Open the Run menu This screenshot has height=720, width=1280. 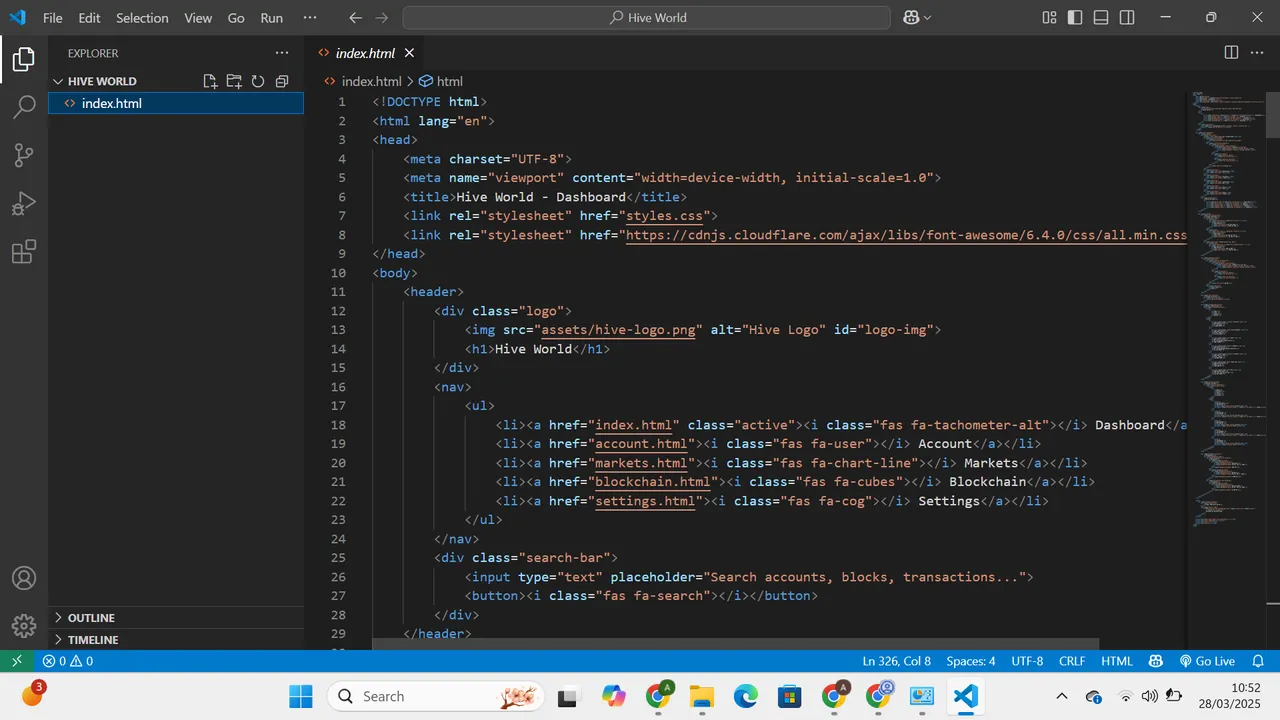click(x=271, y=18)
